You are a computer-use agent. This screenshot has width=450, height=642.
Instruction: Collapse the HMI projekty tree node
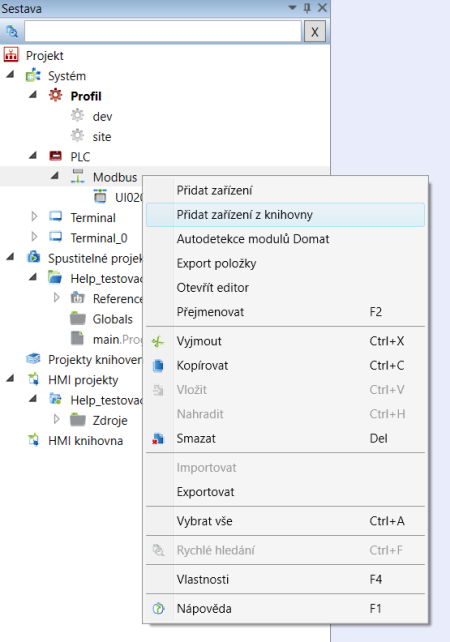pyautogui.click(x=11, y=378)
